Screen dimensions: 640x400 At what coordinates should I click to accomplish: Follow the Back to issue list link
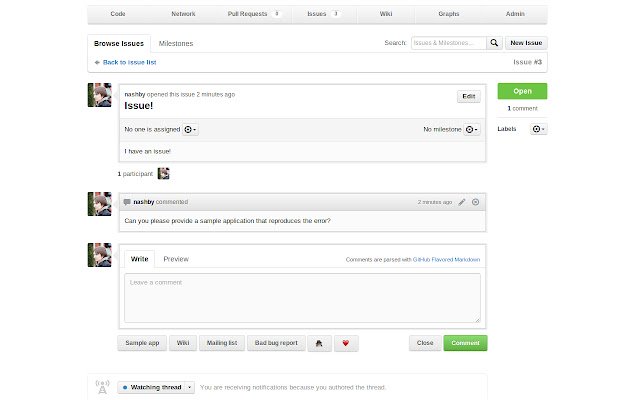click(129, 62)
